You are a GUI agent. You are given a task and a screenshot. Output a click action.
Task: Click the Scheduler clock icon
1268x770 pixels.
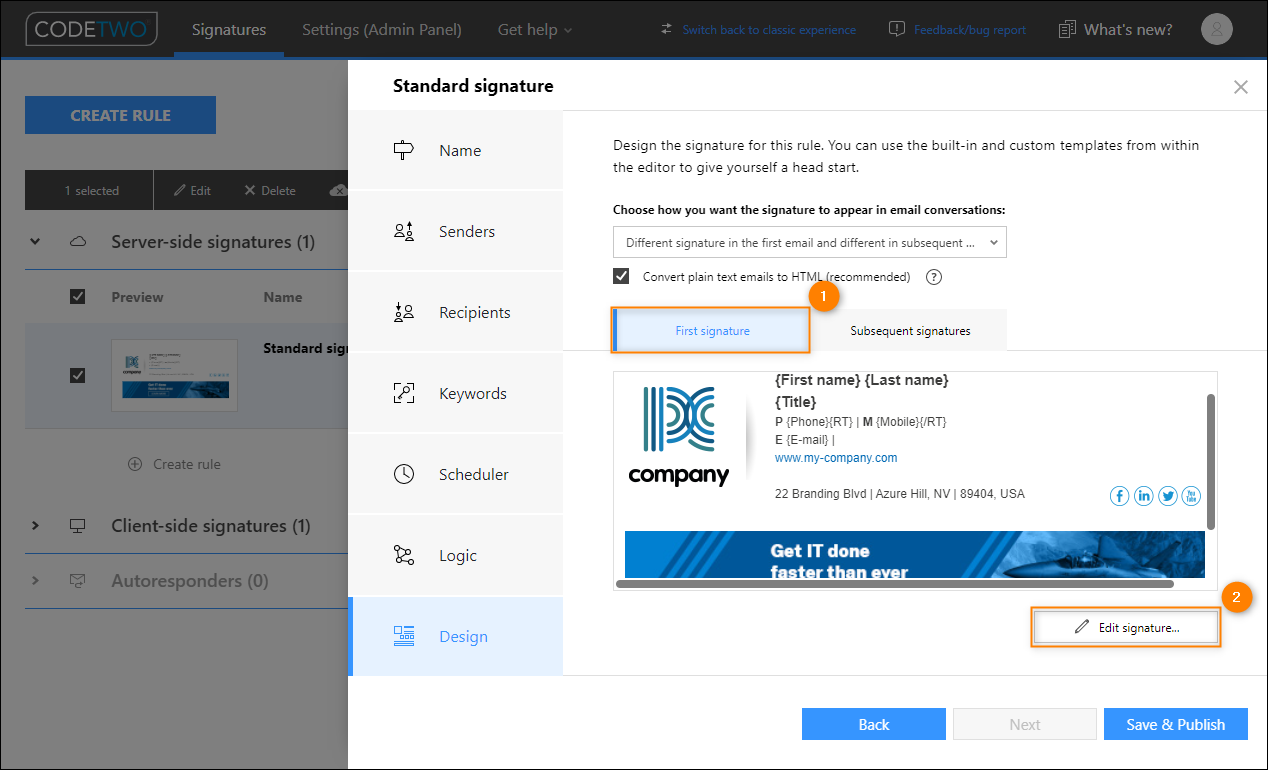[404, 475]
